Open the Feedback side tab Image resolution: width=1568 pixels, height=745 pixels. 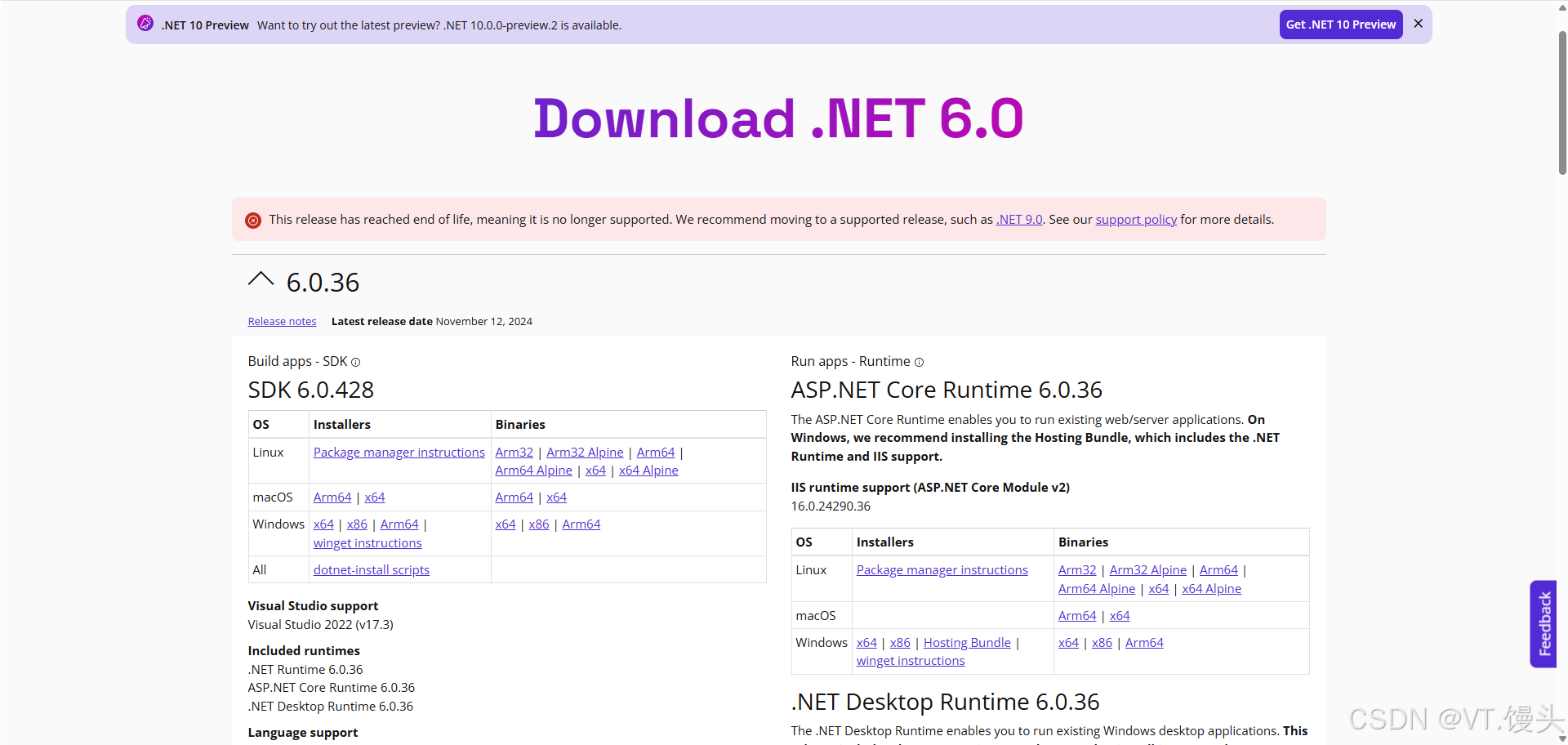(x=1543, y=624)
